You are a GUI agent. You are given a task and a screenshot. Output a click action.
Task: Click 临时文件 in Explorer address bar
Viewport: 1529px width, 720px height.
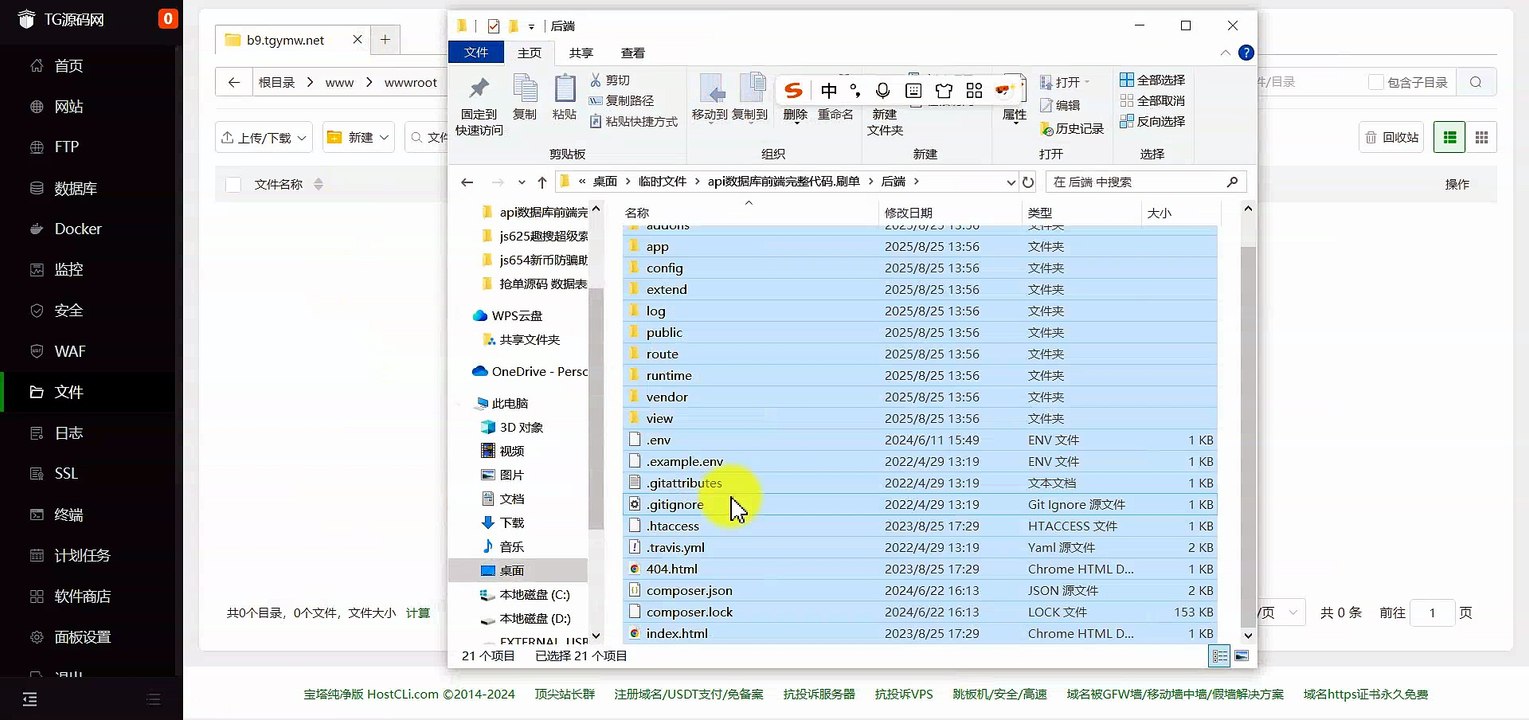click(x=662, y=182)
